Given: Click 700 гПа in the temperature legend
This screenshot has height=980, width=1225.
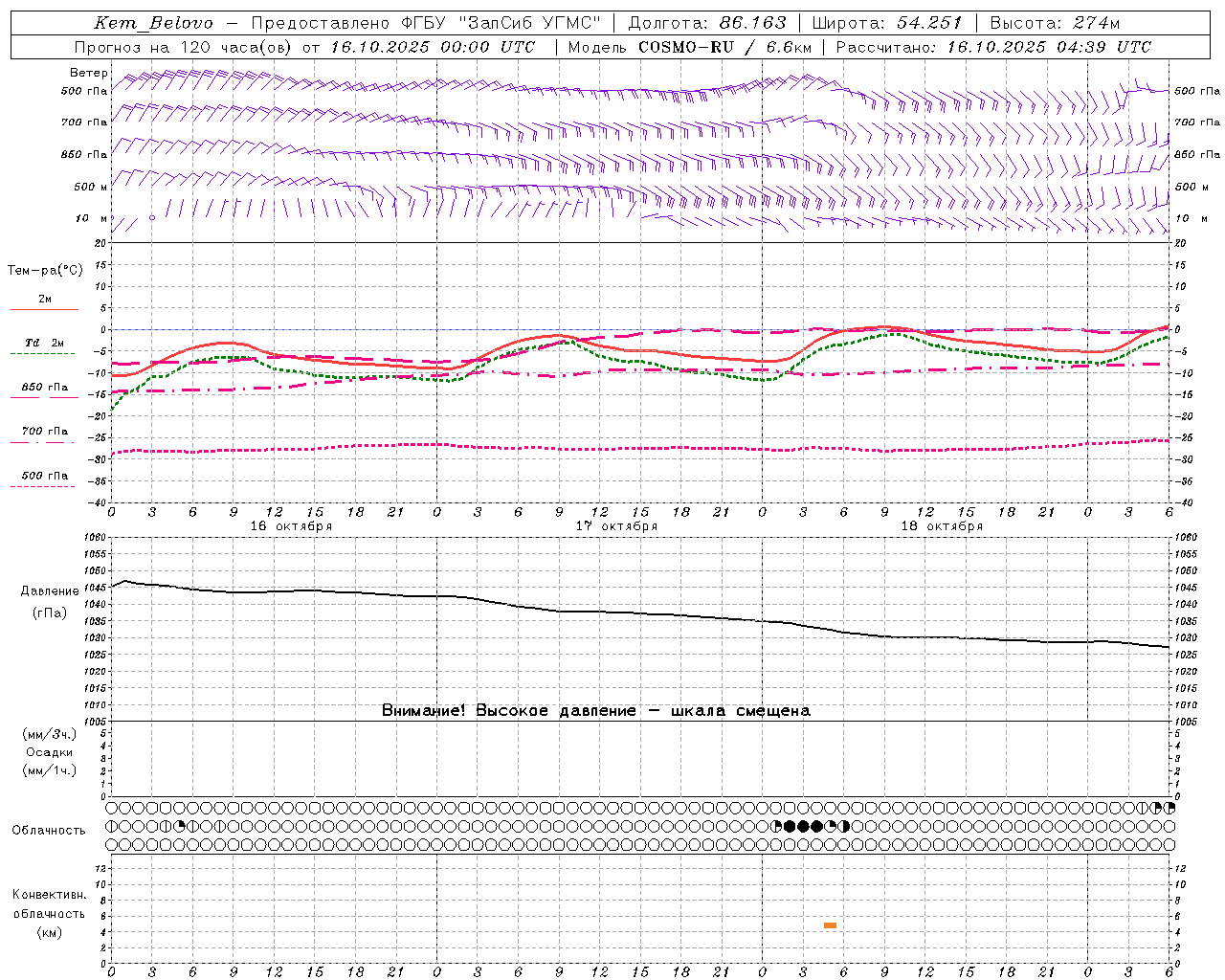Looking at the screenshot, I should 45,432.
